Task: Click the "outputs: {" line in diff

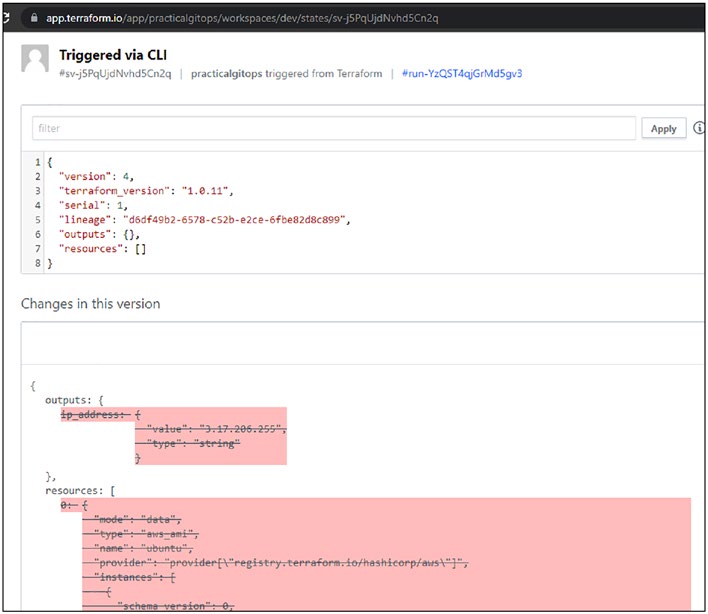Action: tap(75, 400)
